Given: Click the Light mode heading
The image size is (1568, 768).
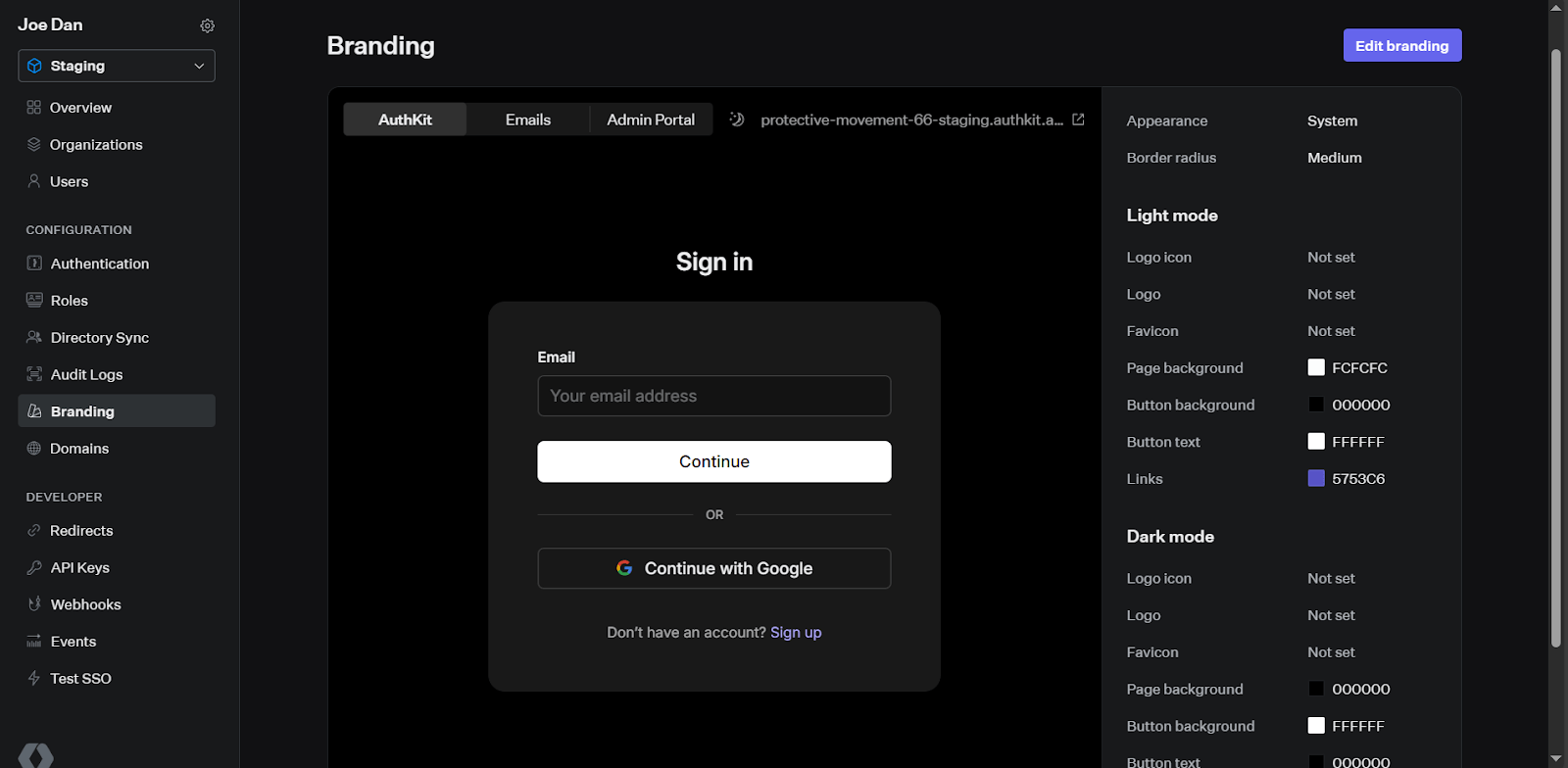Looking at the screenshot, I should pos(1172,216).
